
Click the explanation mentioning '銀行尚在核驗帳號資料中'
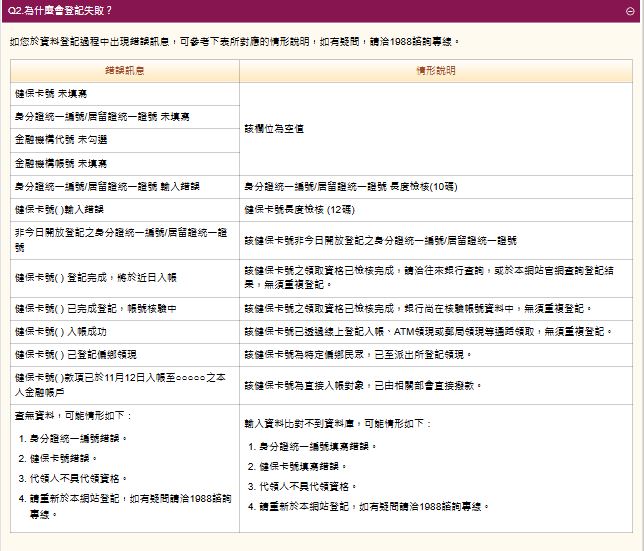tap(436, 309)
